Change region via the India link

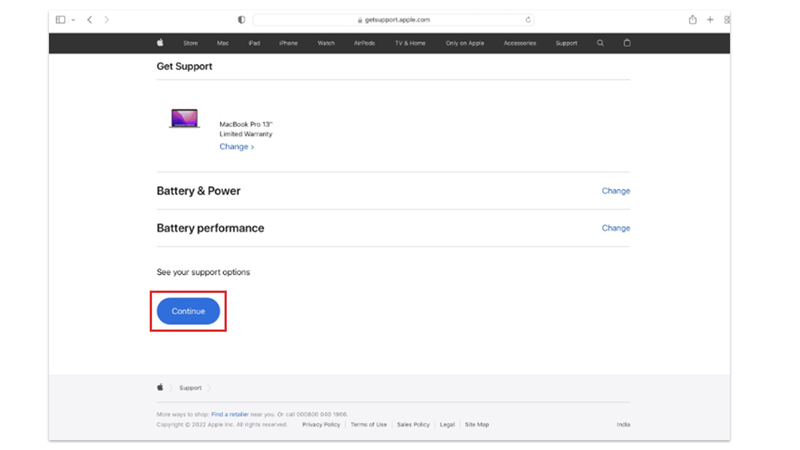pyautogui.click(x=623, y=424)
